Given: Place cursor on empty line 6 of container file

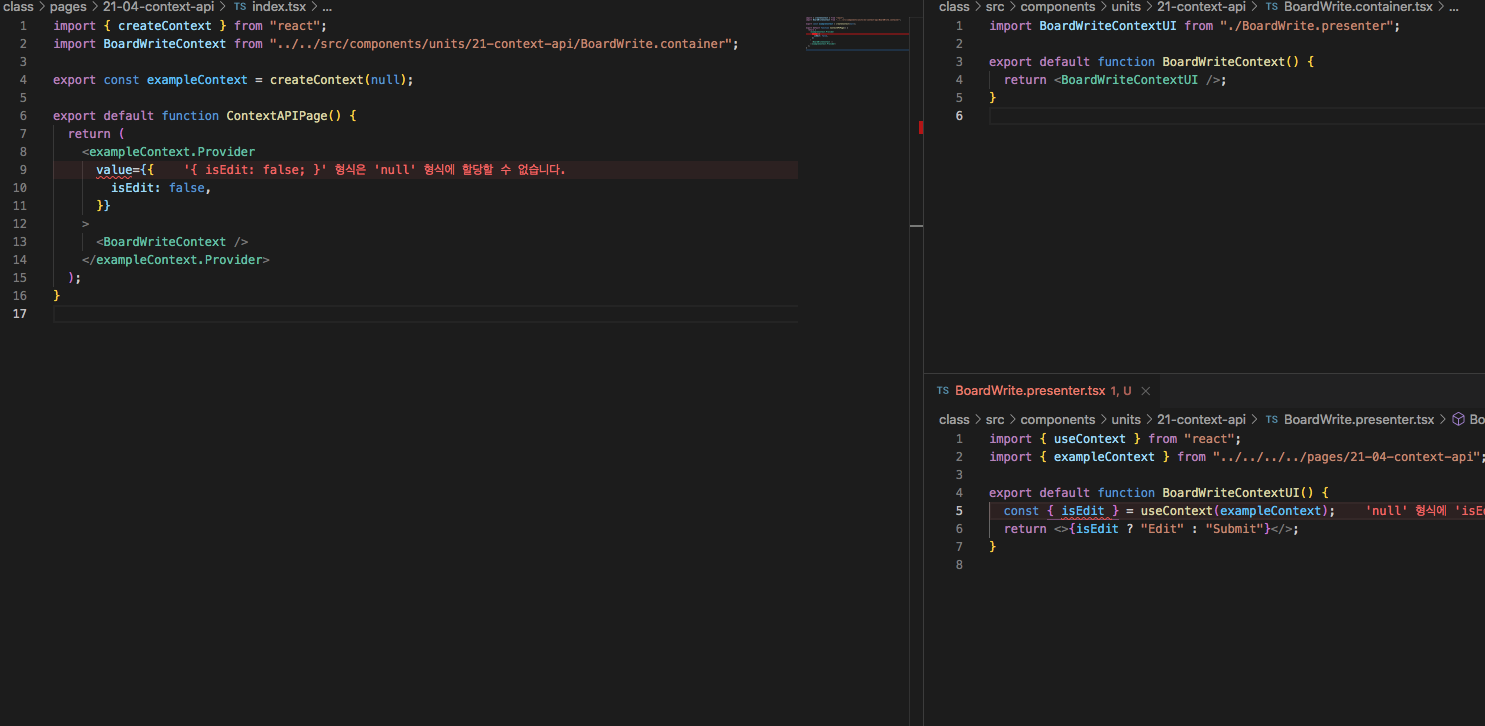Looking at the screenshot, I should (x=1237, y=116).
